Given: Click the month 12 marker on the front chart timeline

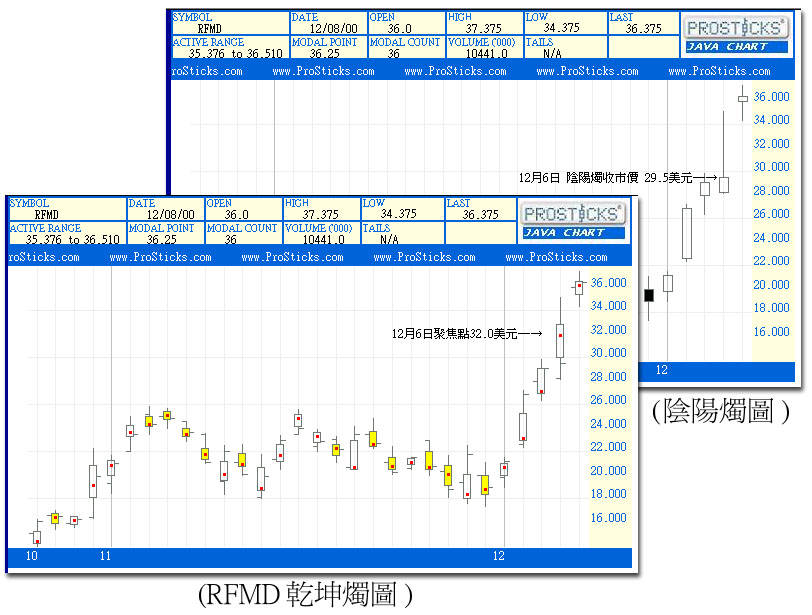Looking at the screenshot, I should pyautogui.click(x=499, y=555).
